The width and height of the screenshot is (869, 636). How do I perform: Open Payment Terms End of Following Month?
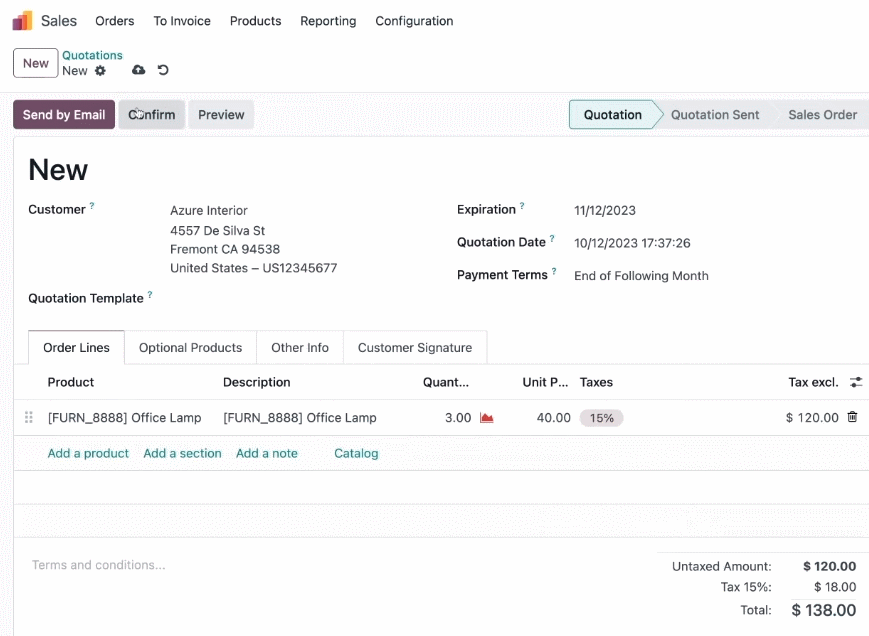641,276
